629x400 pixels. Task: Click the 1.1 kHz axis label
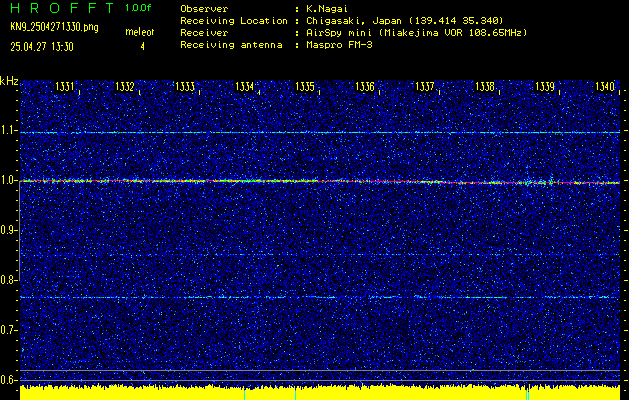click(8, 130)
